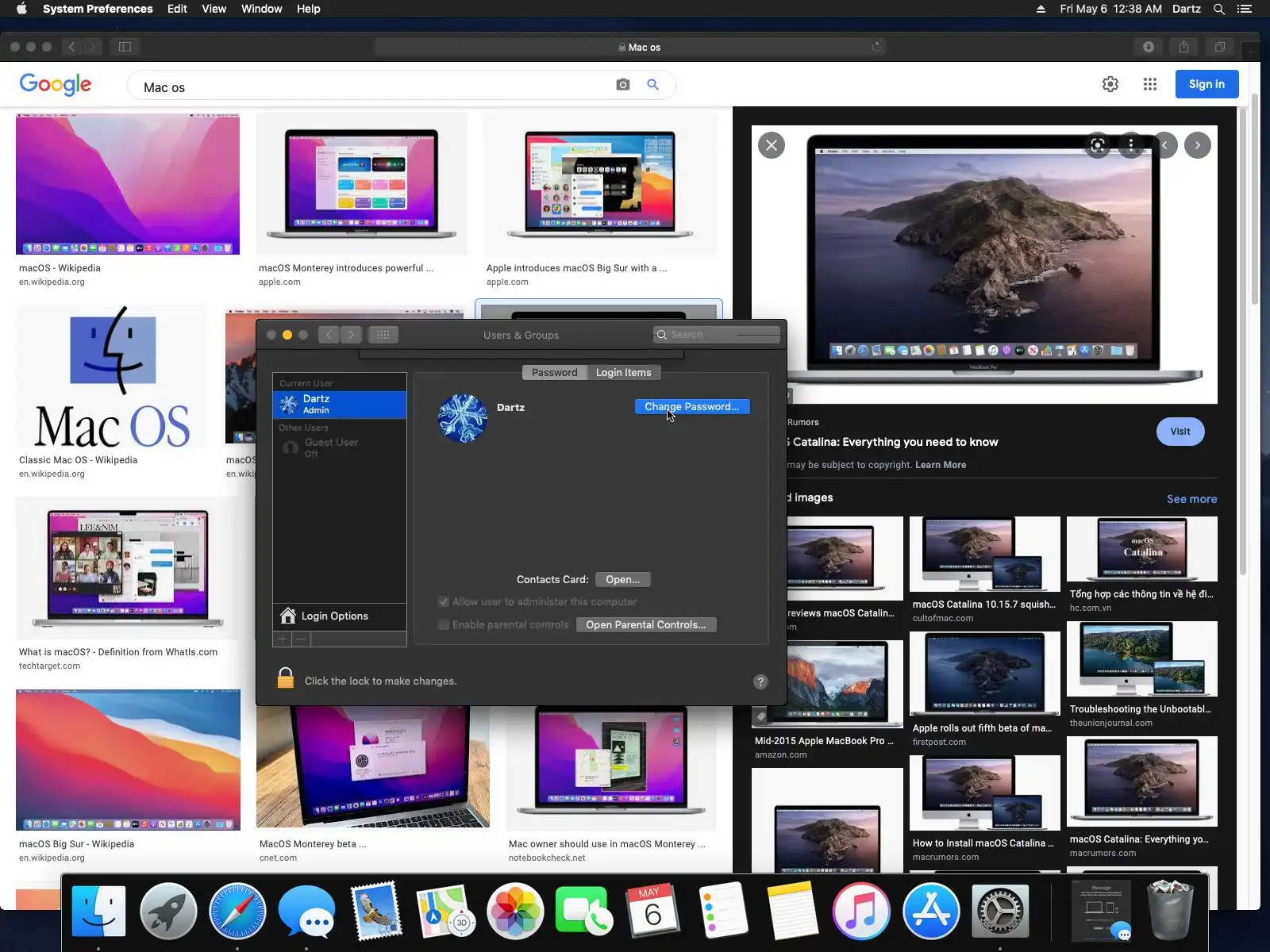Image resolution: width=1270 pixels, height=952 pixels.
Task: Open Mail from the Dock
Action: (x=376, y=911)
